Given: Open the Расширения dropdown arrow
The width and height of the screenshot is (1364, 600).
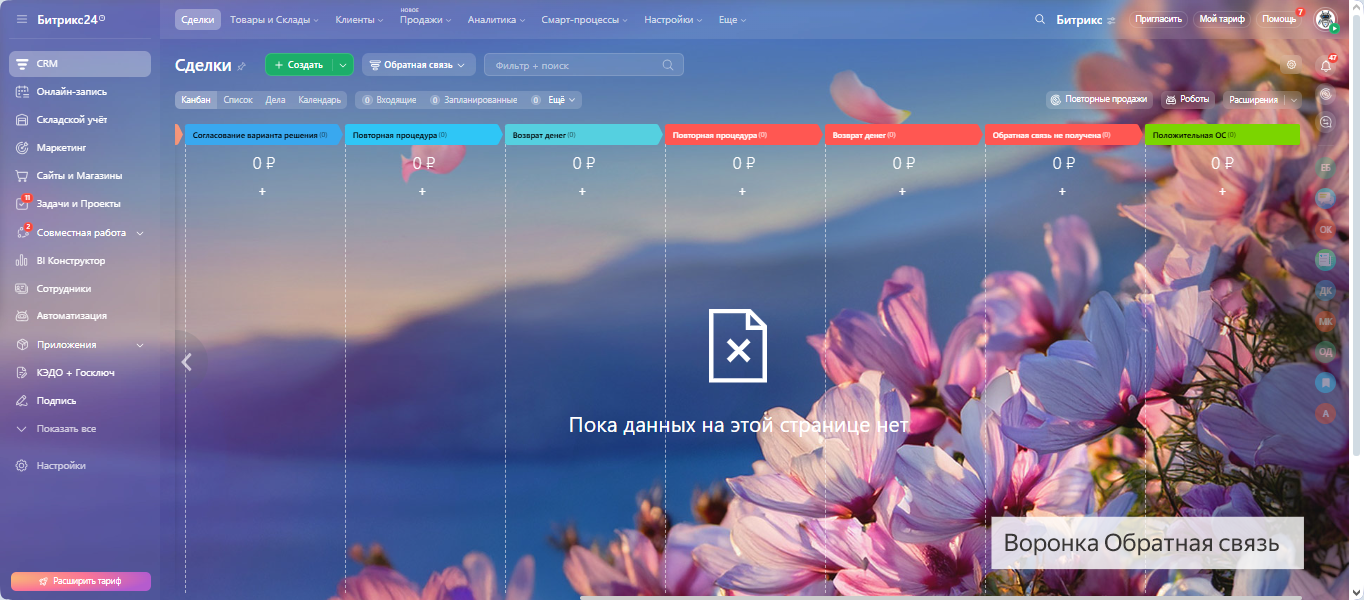Looking at the screenshot, I should (x=1294, y=100).
